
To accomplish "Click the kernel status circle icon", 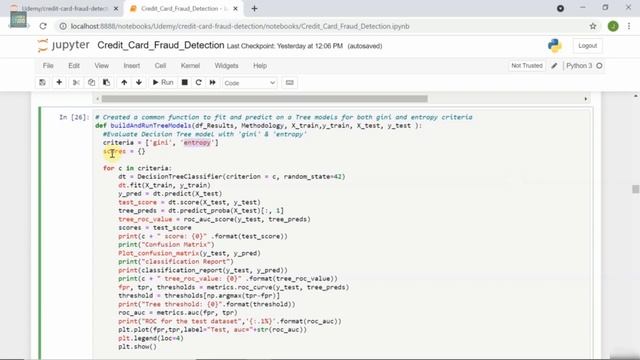I will pos(599,66).
